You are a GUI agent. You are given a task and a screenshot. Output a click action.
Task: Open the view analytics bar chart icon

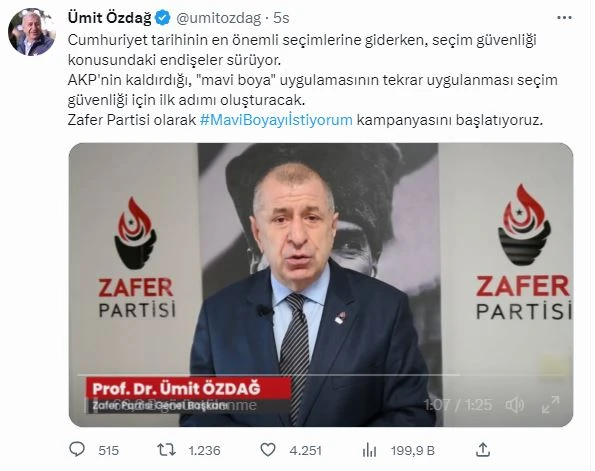[x=369, y=451]
